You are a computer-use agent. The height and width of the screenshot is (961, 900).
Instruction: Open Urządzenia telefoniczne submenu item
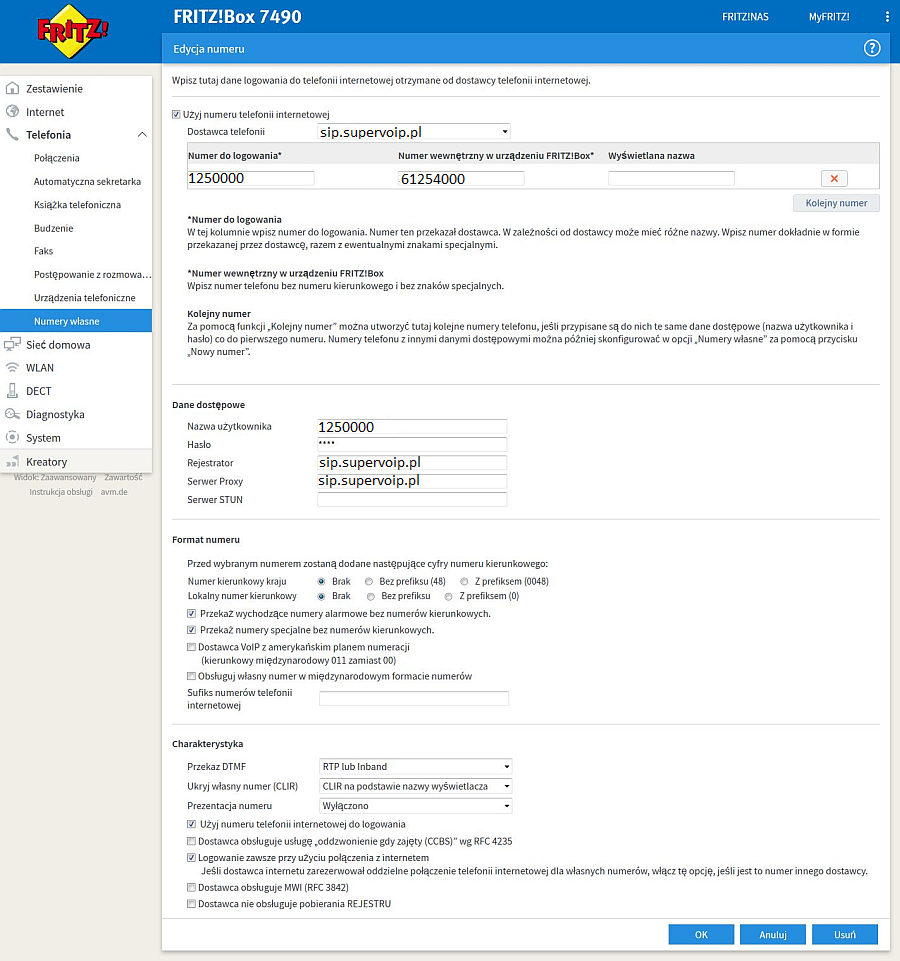[x=85, y=298]
